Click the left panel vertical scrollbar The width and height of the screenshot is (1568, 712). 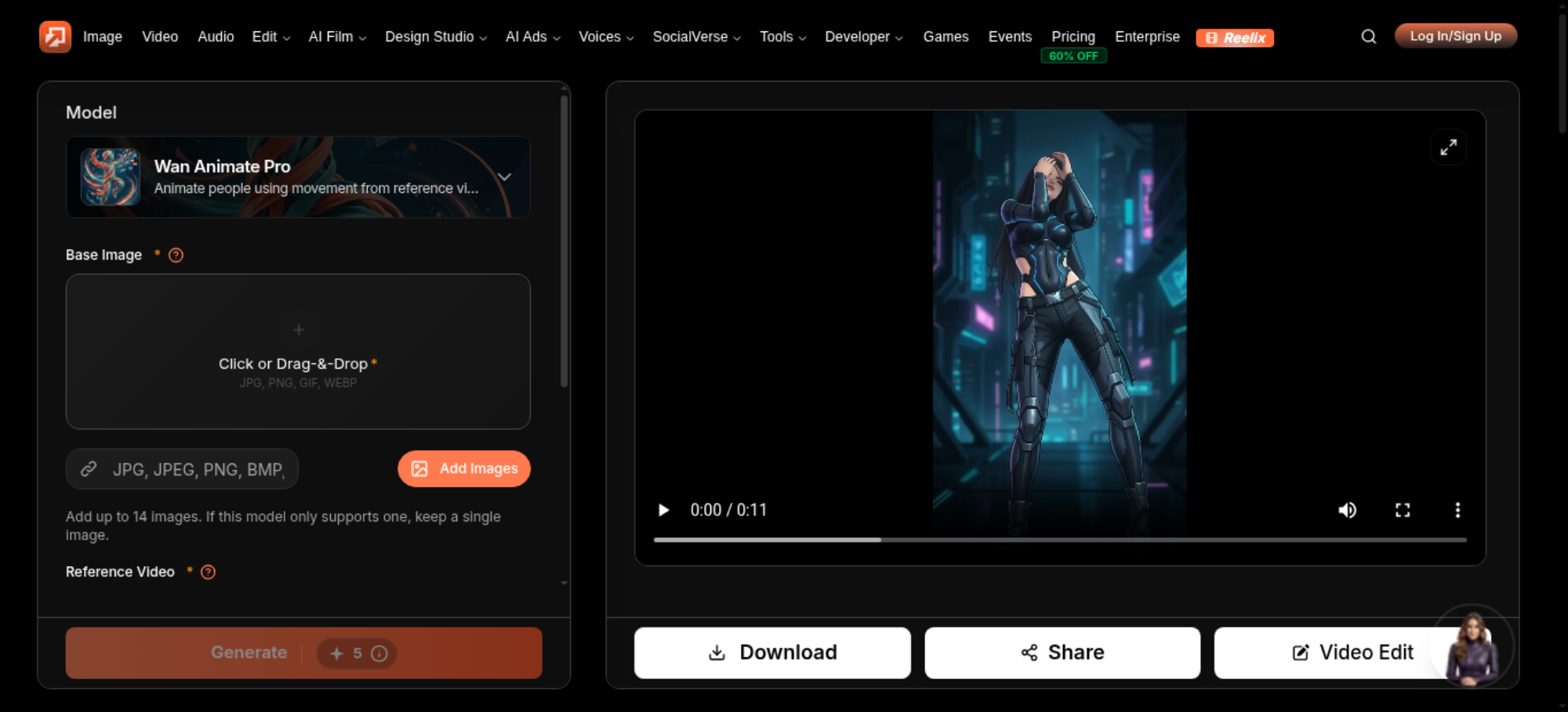pyautogui.click(x=564, y=242)
